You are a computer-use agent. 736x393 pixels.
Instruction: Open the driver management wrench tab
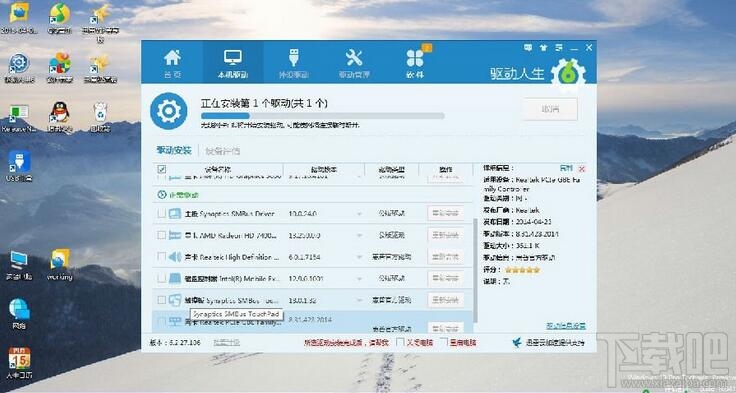(354, 62)
